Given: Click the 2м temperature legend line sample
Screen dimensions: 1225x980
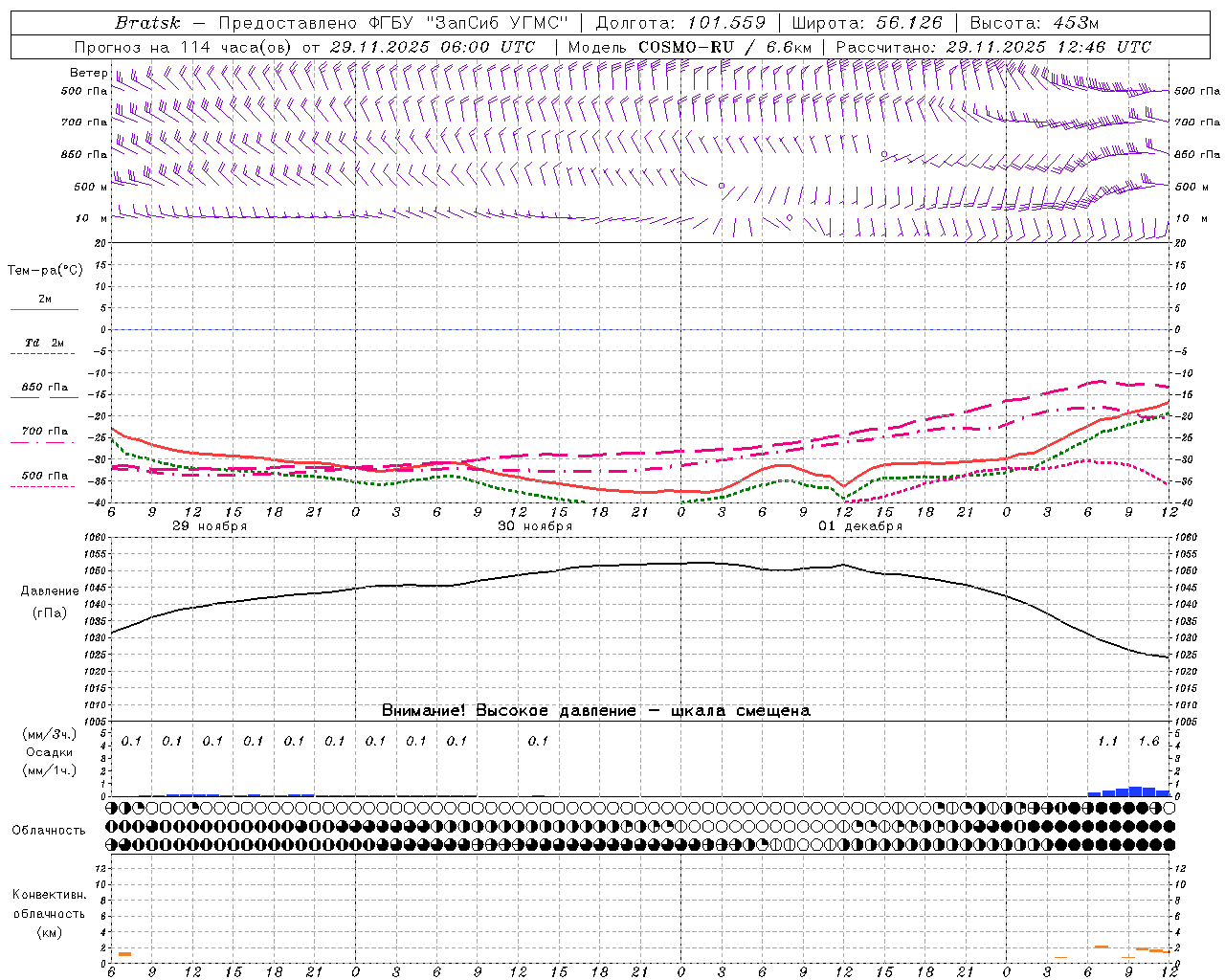Looking at the screenshot, I should click(x=44, y=309).
